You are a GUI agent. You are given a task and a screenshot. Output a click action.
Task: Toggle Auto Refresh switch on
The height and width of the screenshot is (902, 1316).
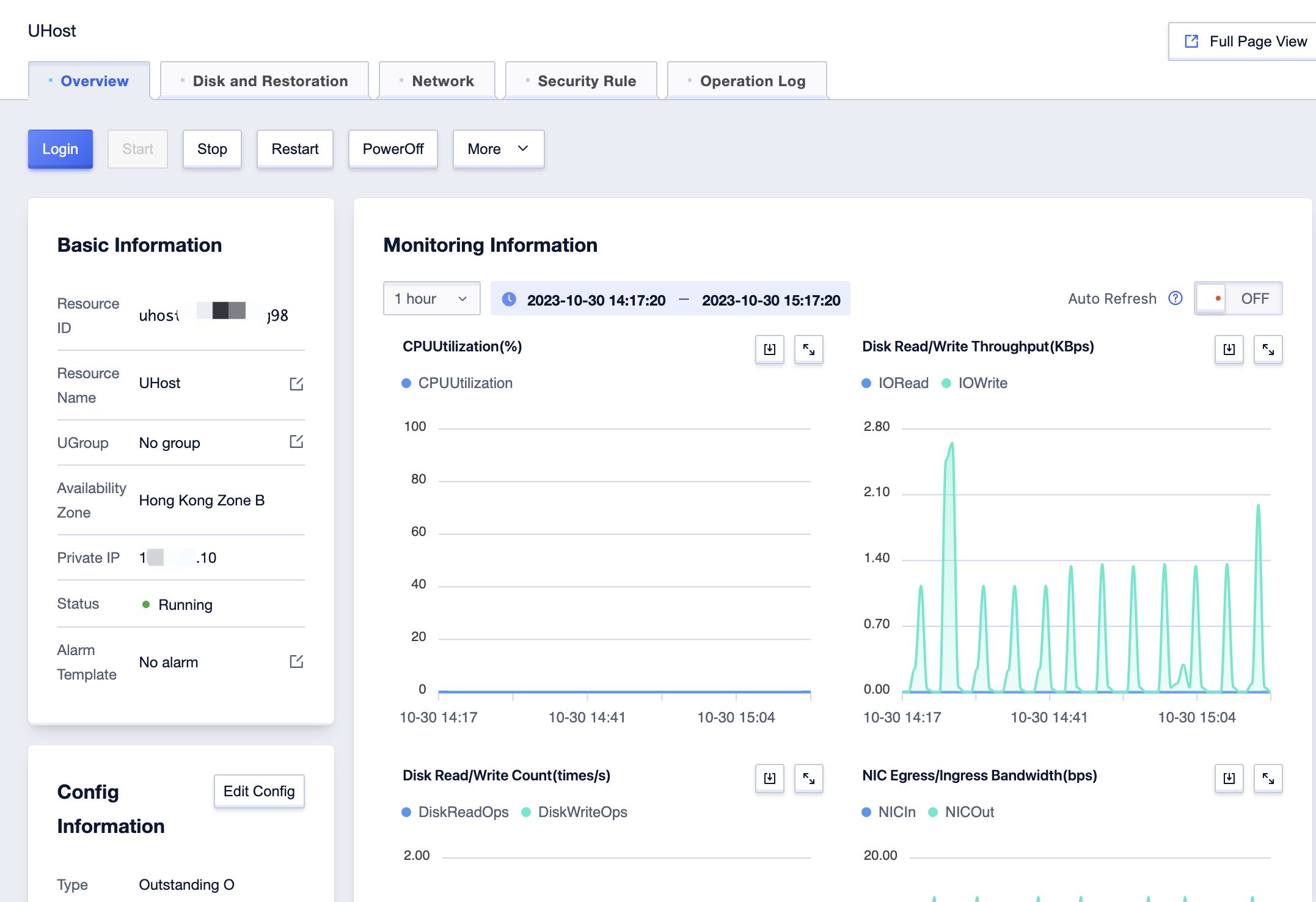point(1238,298)
